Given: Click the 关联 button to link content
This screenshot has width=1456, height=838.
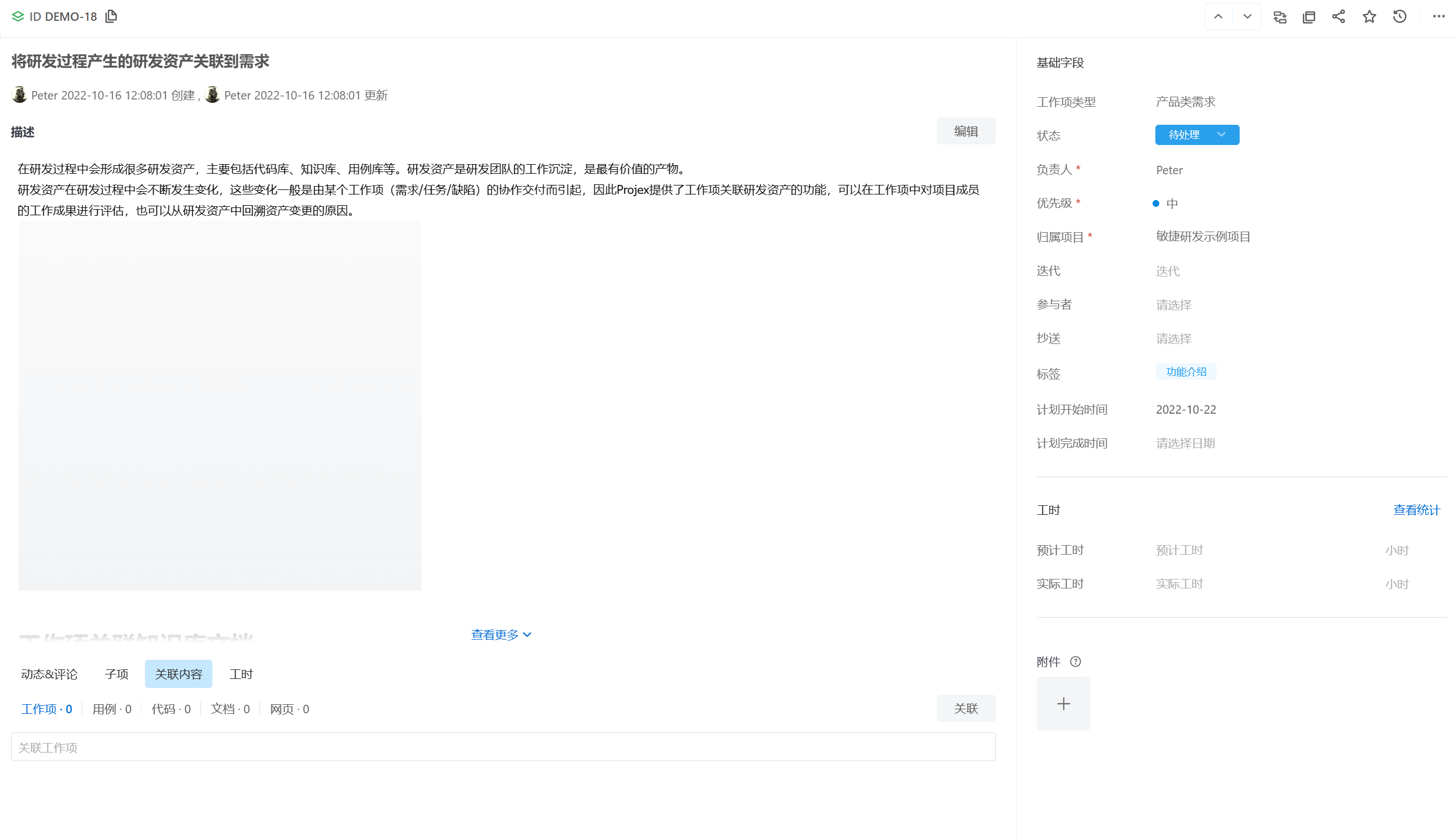Looking at the screenshot, I should pos(966,709).
